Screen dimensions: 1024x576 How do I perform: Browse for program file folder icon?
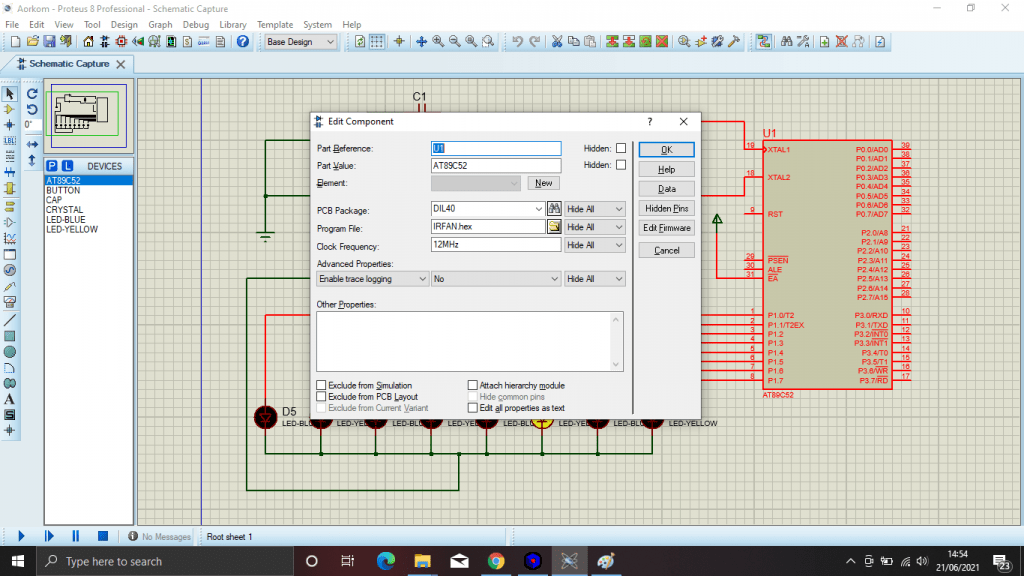554,227
